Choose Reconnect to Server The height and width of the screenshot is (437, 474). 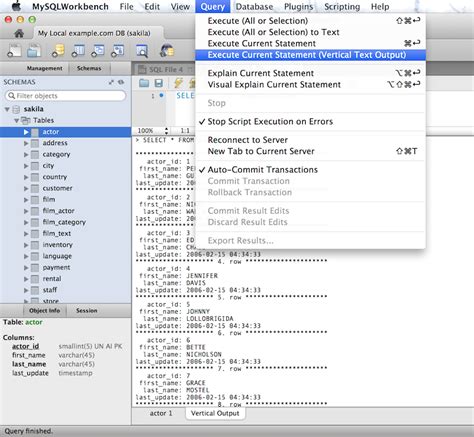[310, 140]
